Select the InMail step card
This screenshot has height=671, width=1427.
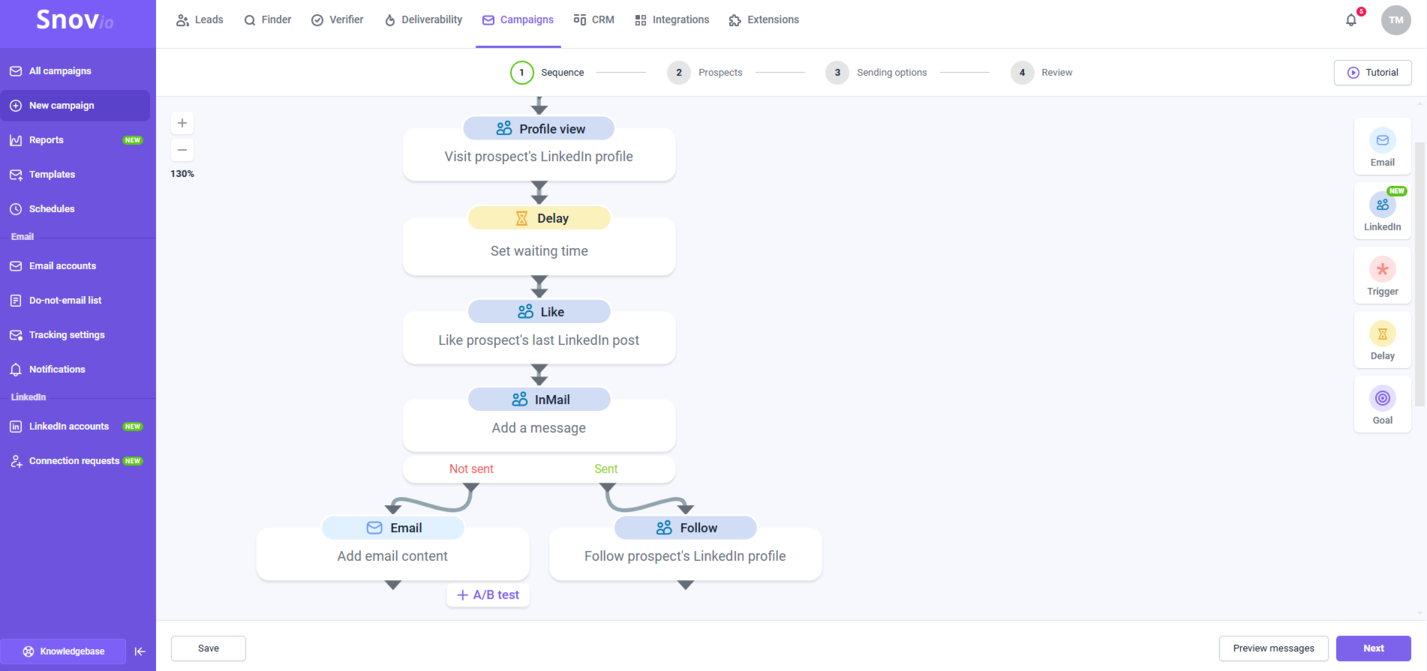[x=539, y=420]
